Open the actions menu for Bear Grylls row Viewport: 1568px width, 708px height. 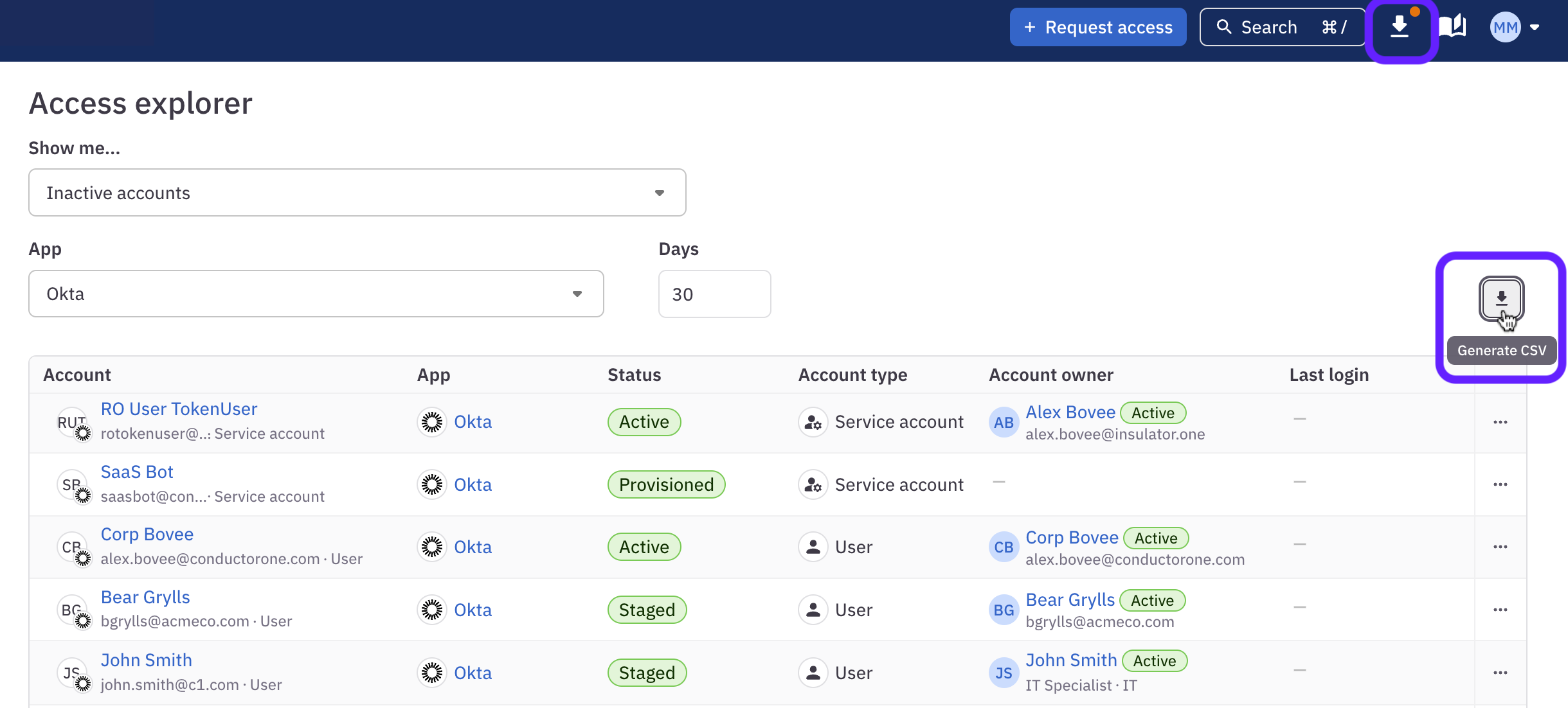1500,609
